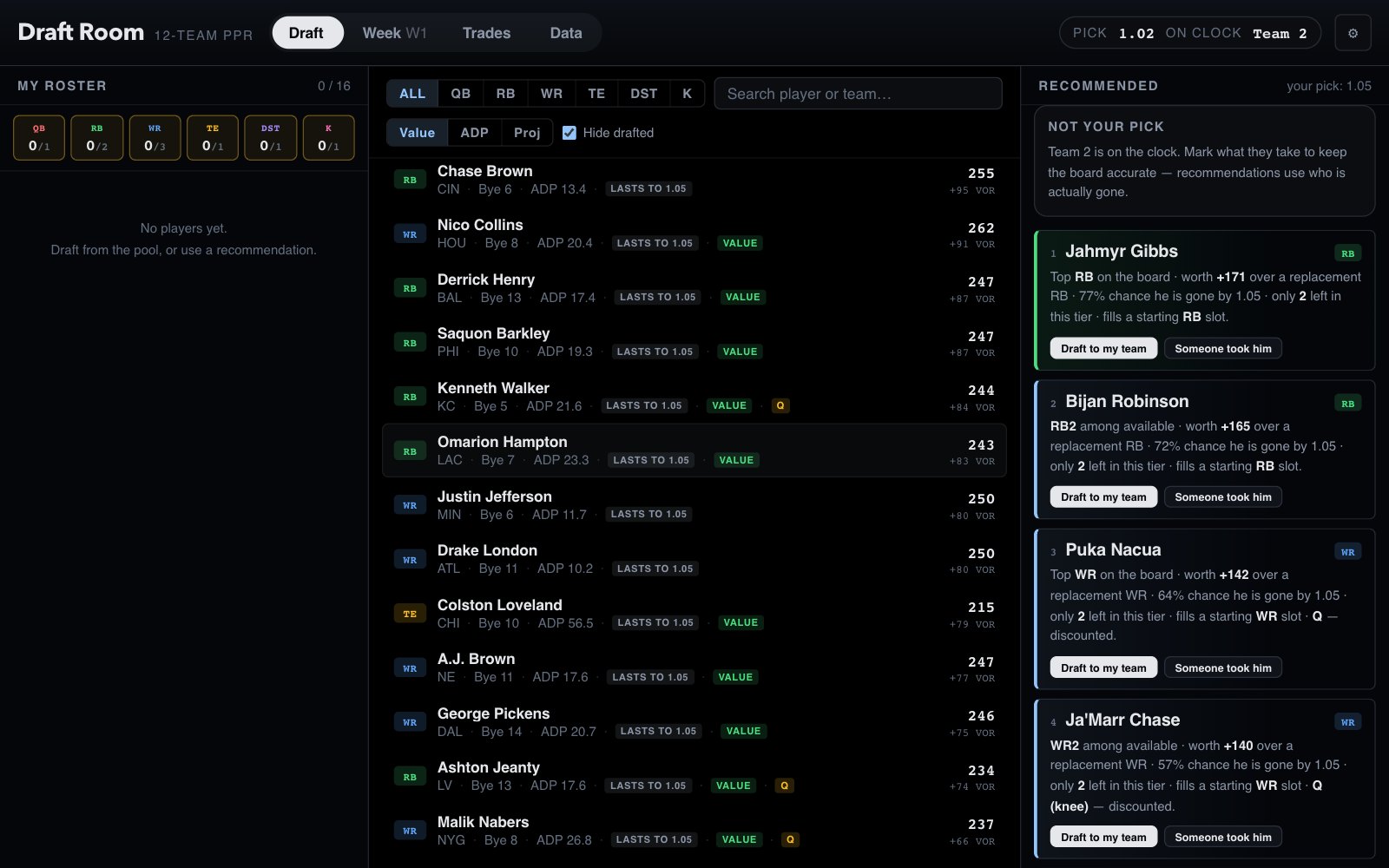Mark Ja'Marr Chase as taken by someone

click(1223, 837)
